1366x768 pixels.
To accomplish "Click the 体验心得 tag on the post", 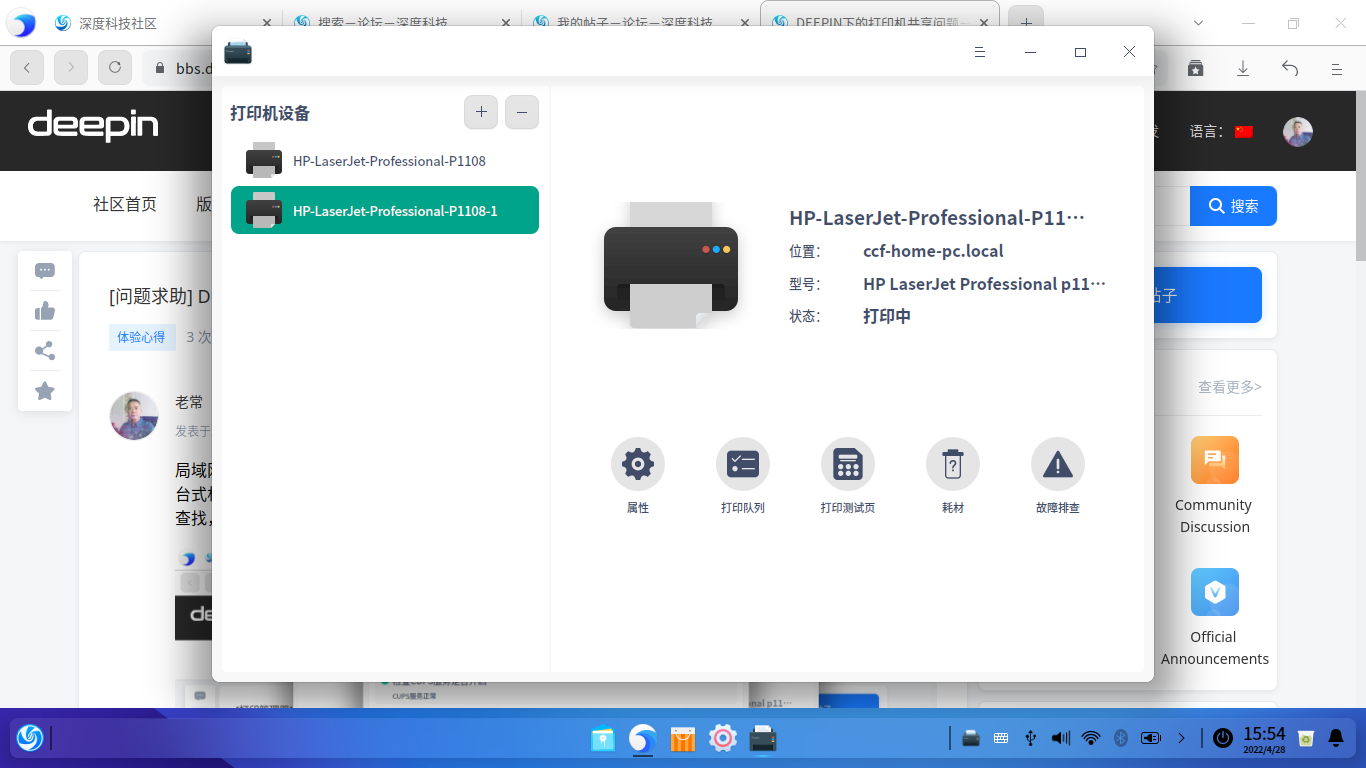I will coord(141,337).
